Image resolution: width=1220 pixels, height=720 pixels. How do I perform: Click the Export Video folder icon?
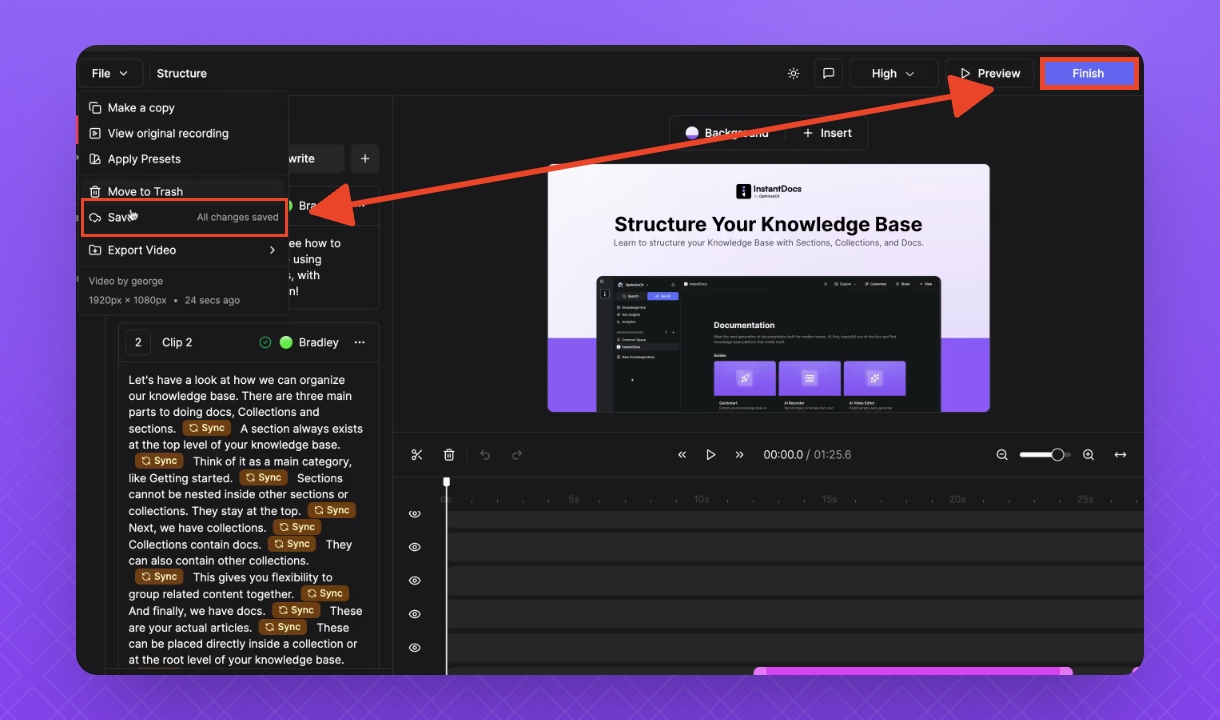click(95, 250)
